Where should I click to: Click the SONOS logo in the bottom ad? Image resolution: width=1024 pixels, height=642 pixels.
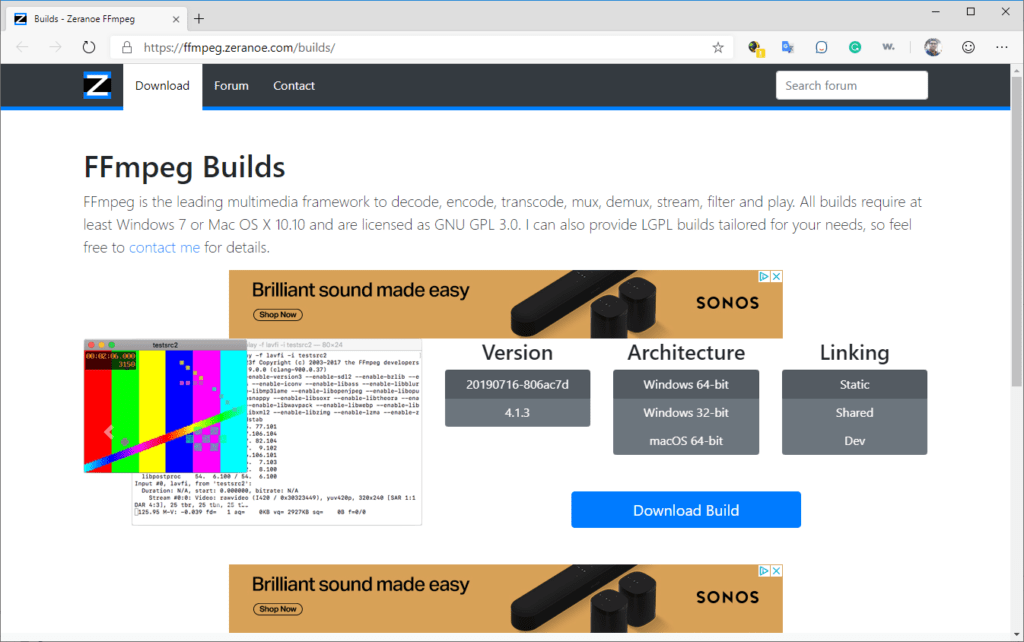point(728,598)
